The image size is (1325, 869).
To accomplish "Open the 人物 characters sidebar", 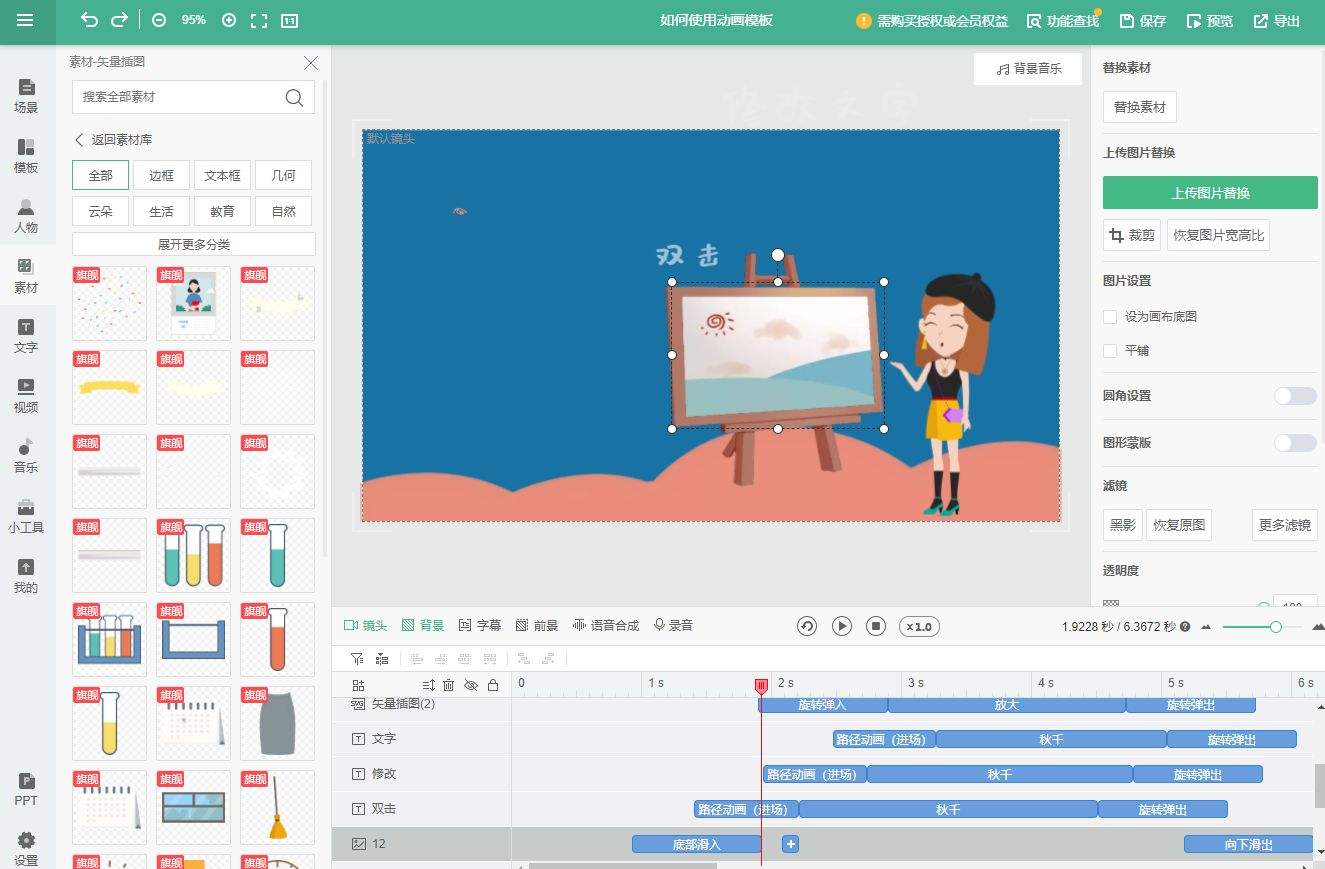I will pos(26,216).
